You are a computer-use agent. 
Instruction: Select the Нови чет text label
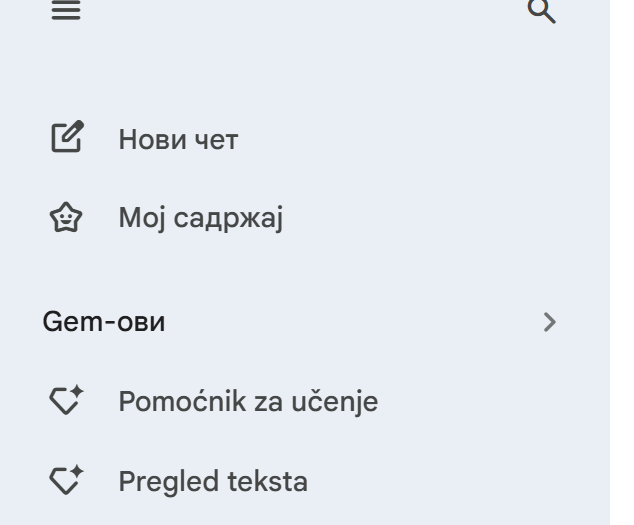[178, 139]
